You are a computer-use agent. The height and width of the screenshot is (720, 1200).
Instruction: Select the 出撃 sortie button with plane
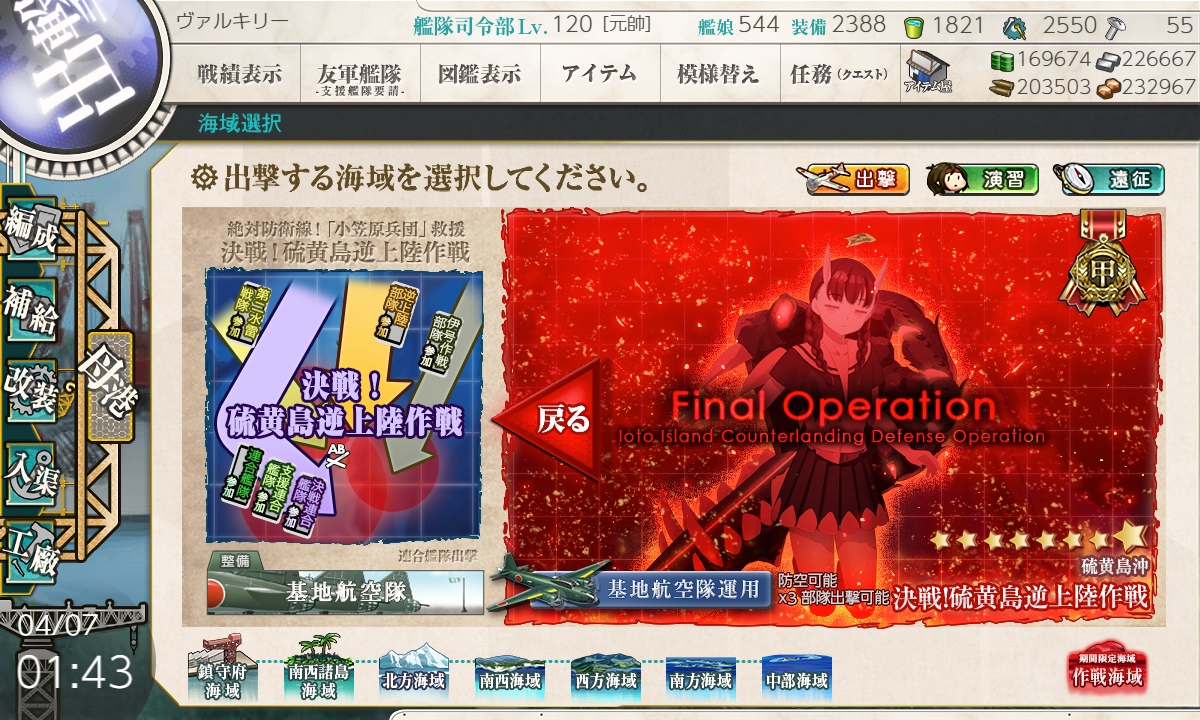coord(853,180)
